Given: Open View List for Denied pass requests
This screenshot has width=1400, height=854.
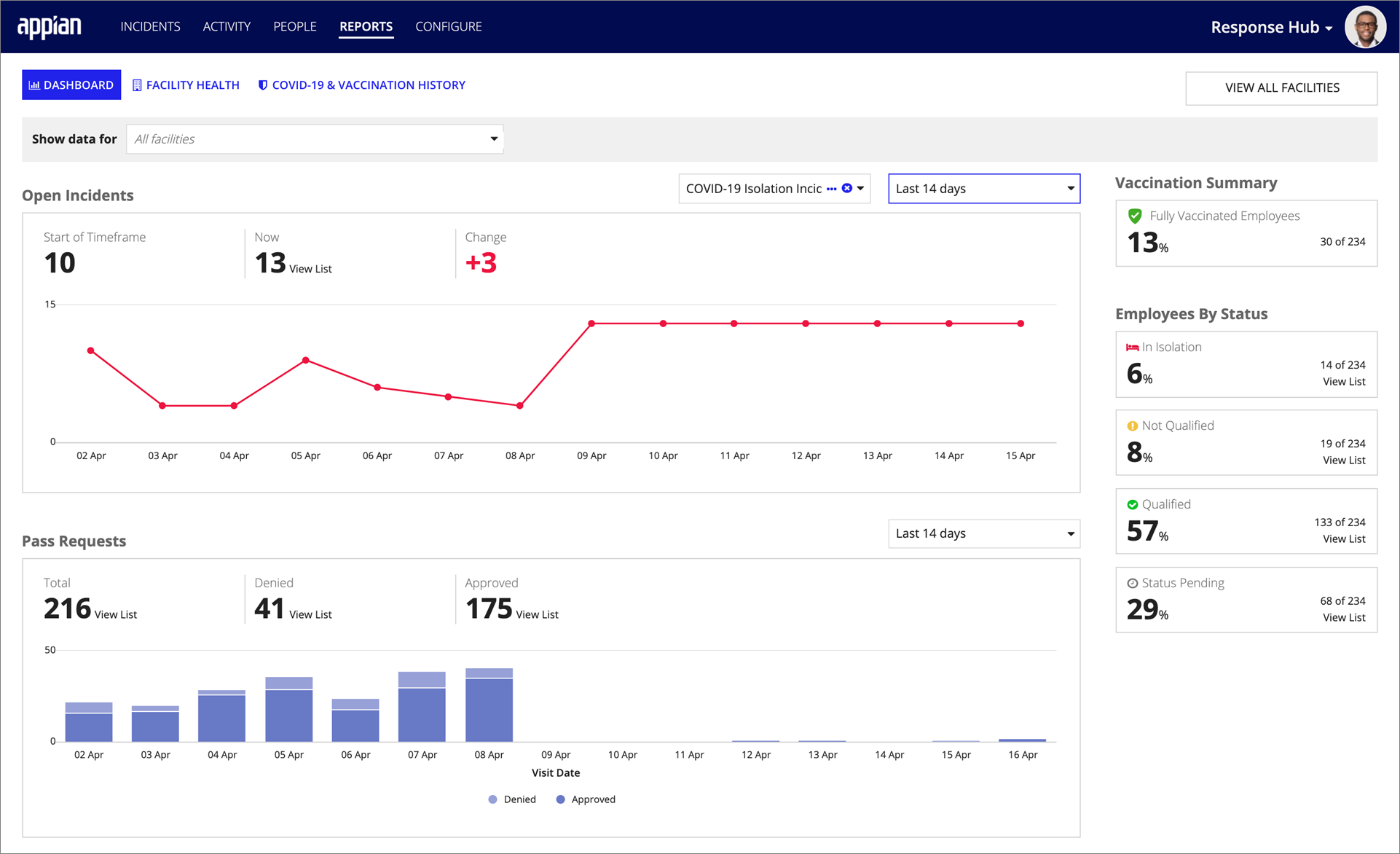Looking at the screenshot, I should (x=310, y=614).
